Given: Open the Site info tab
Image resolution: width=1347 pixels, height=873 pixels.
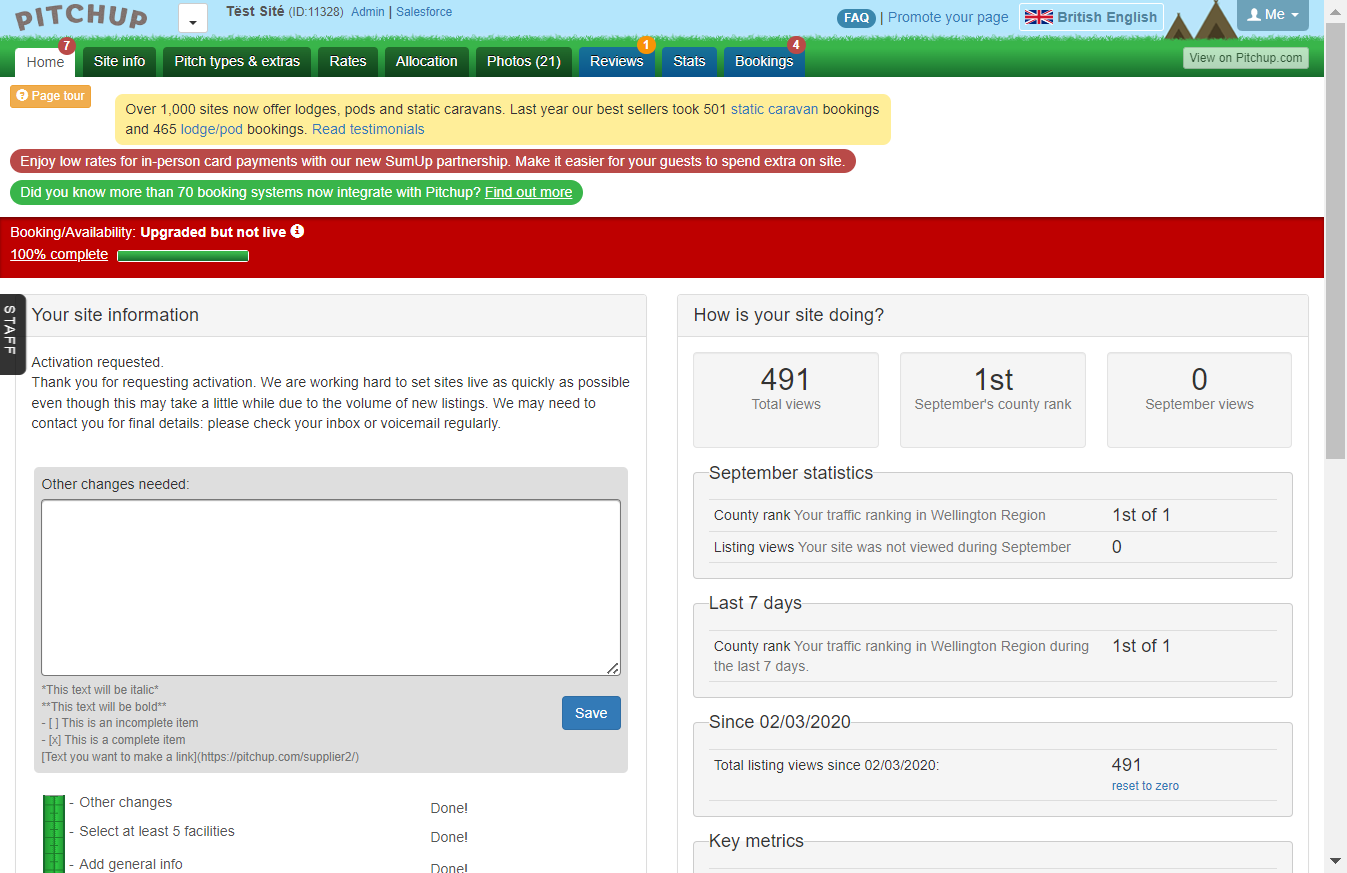Looking at the screenshot, I should pos(119,61).
